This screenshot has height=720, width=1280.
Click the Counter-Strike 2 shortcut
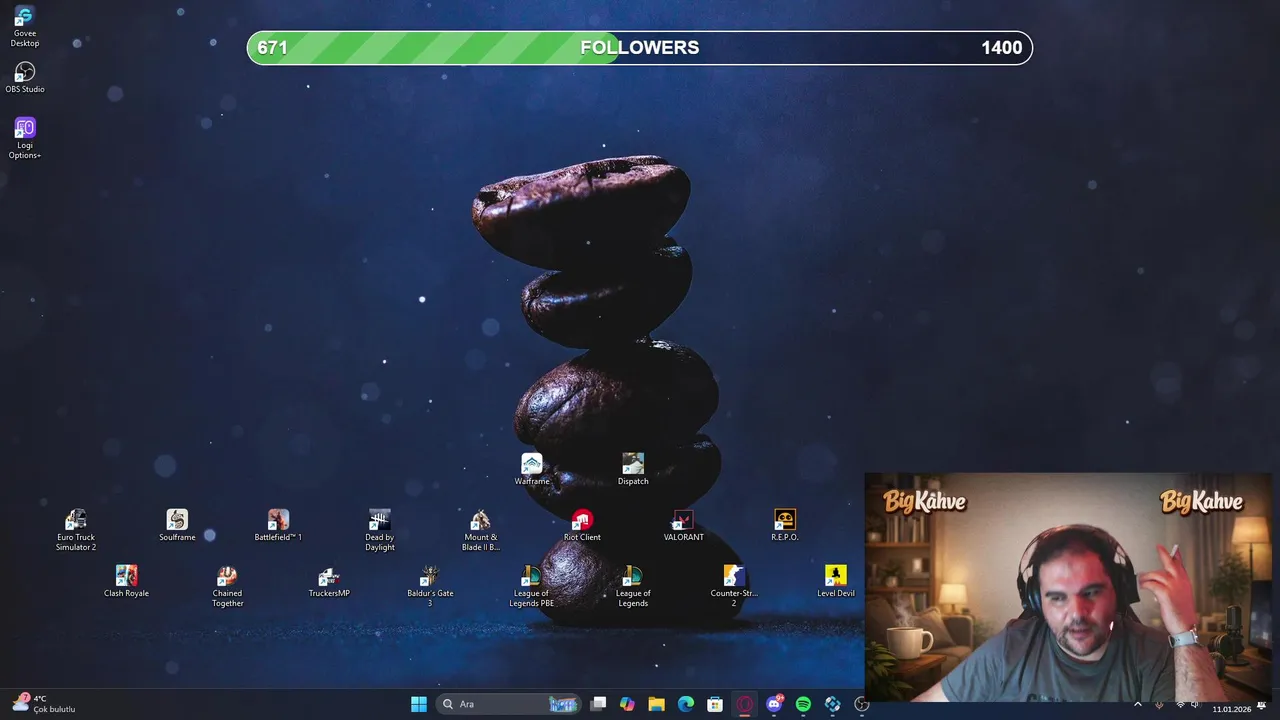(734, 586)
